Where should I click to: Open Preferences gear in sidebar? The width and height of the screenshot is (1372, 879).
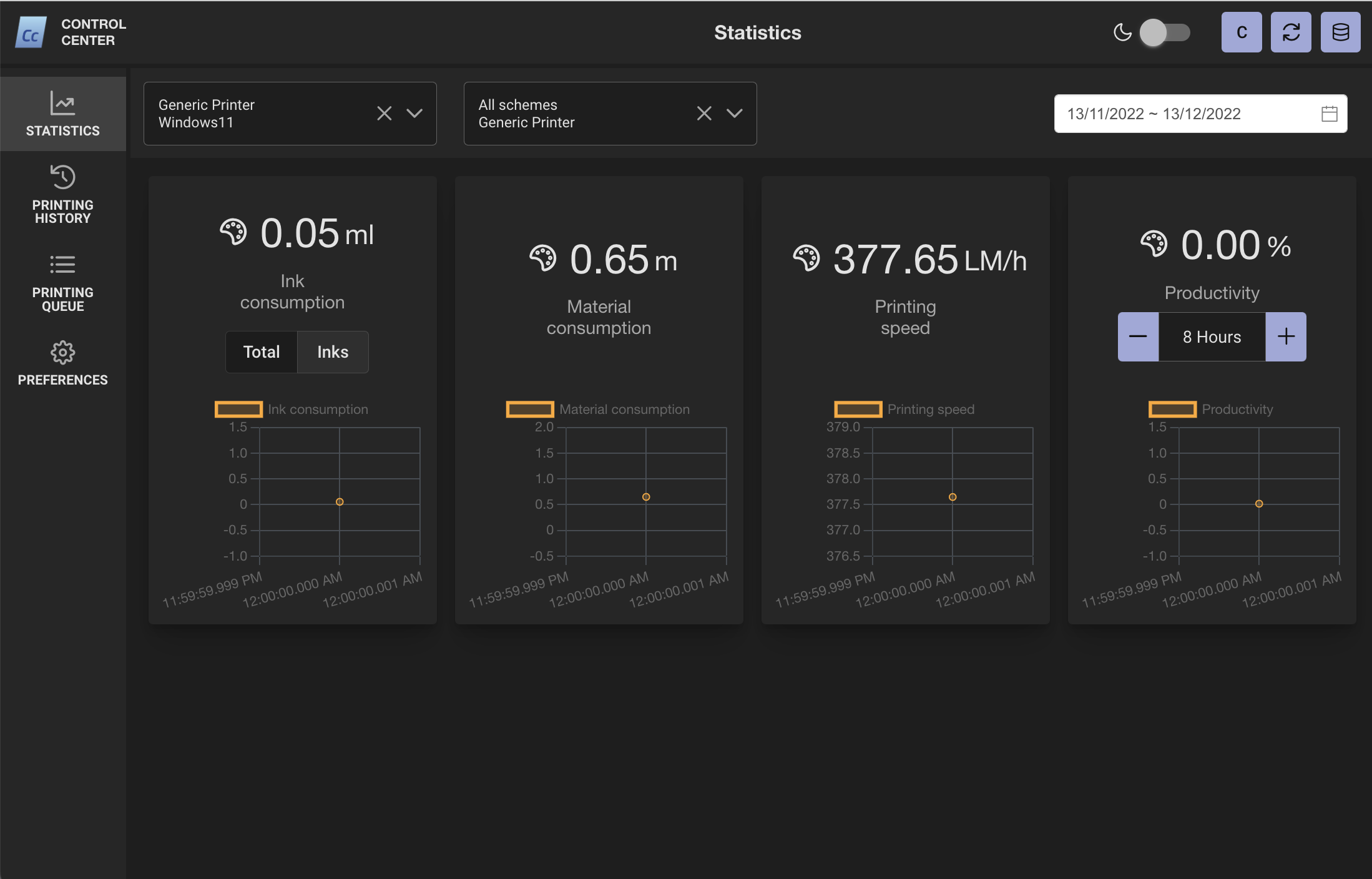click(62, 363)
